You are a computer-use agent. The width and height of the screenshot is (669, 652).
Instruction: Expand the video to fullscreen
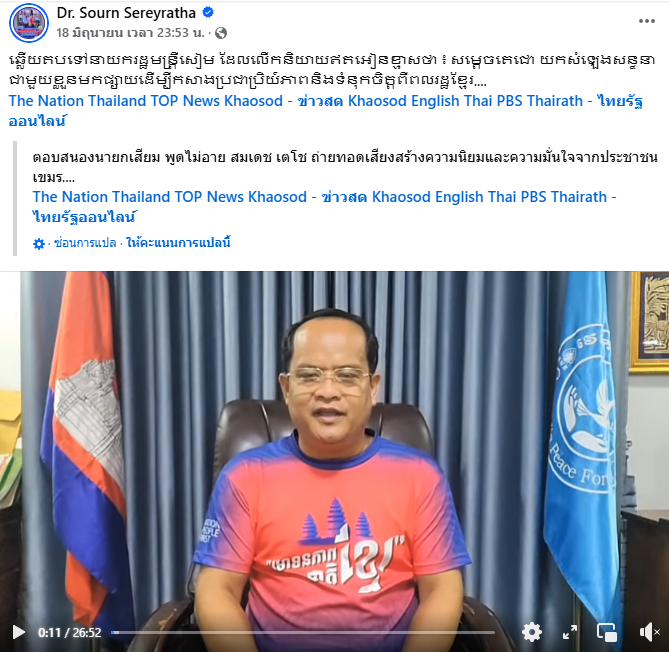[x=570, y=632]
